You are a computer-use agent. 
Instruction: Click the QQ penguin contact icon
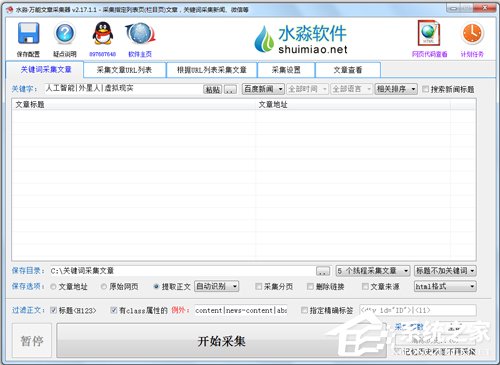(x=103, y=33)
